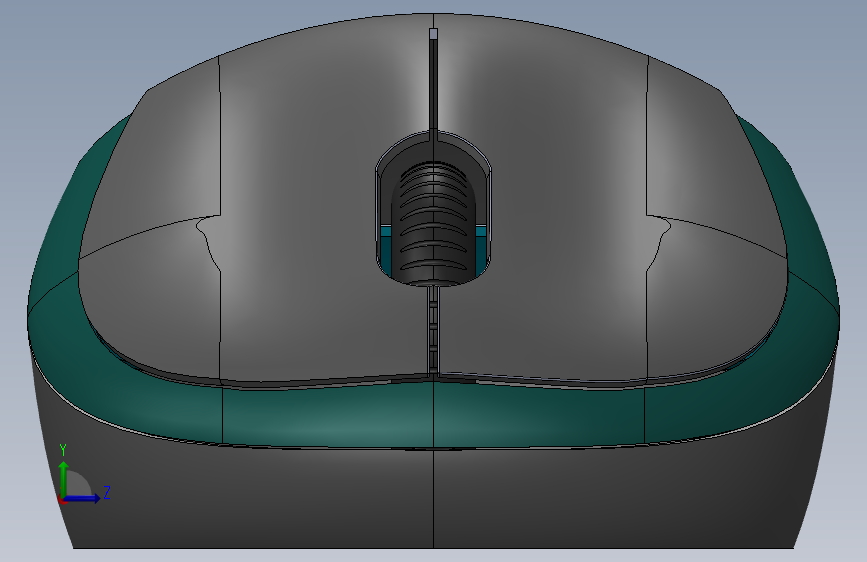Click the green Y axis arrow of the triad
Screen dimensions: 867x562
[64, 479]
